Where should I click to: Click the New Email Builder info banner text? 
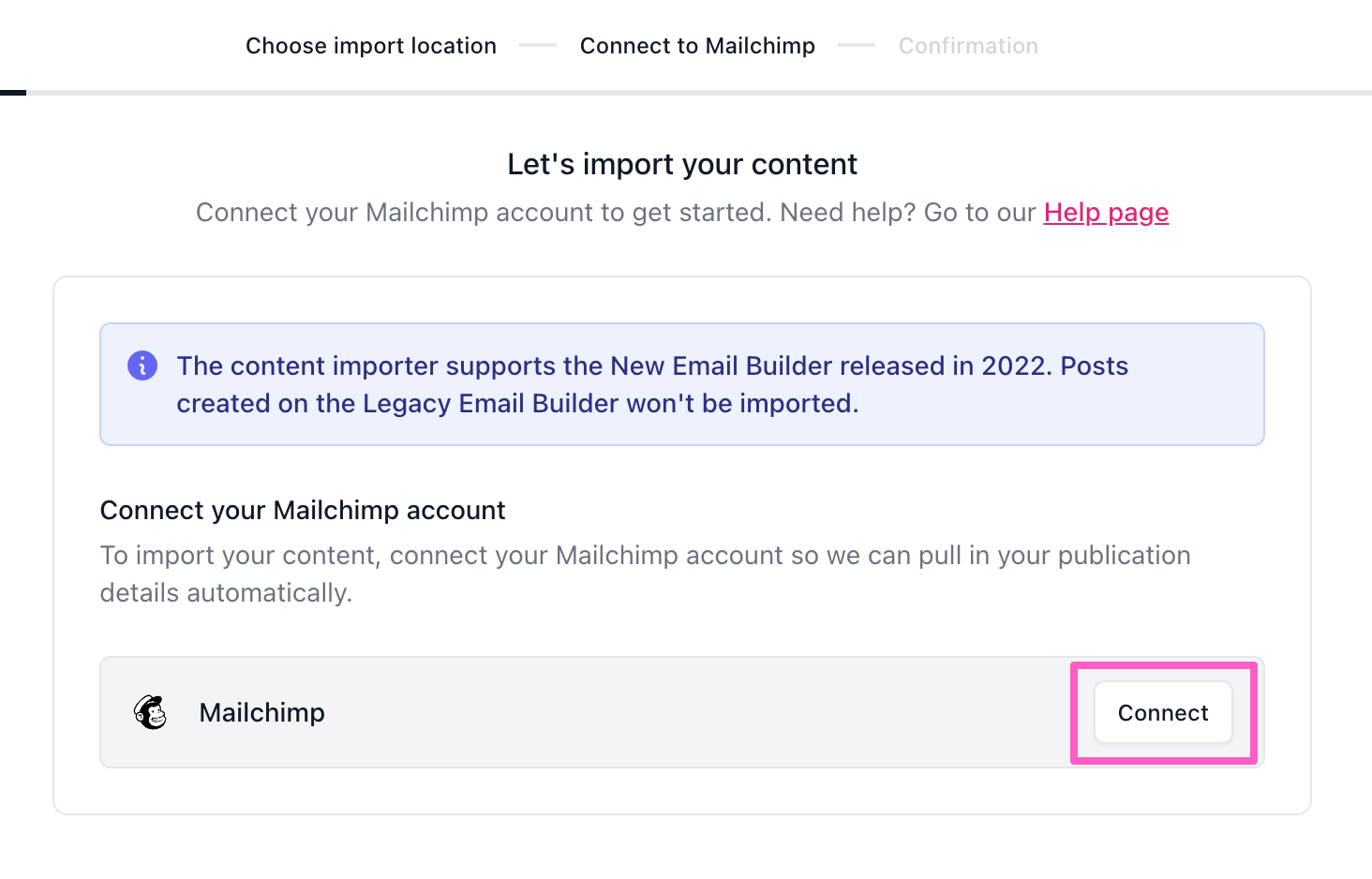pyautogui.click(x=652, y=365)
